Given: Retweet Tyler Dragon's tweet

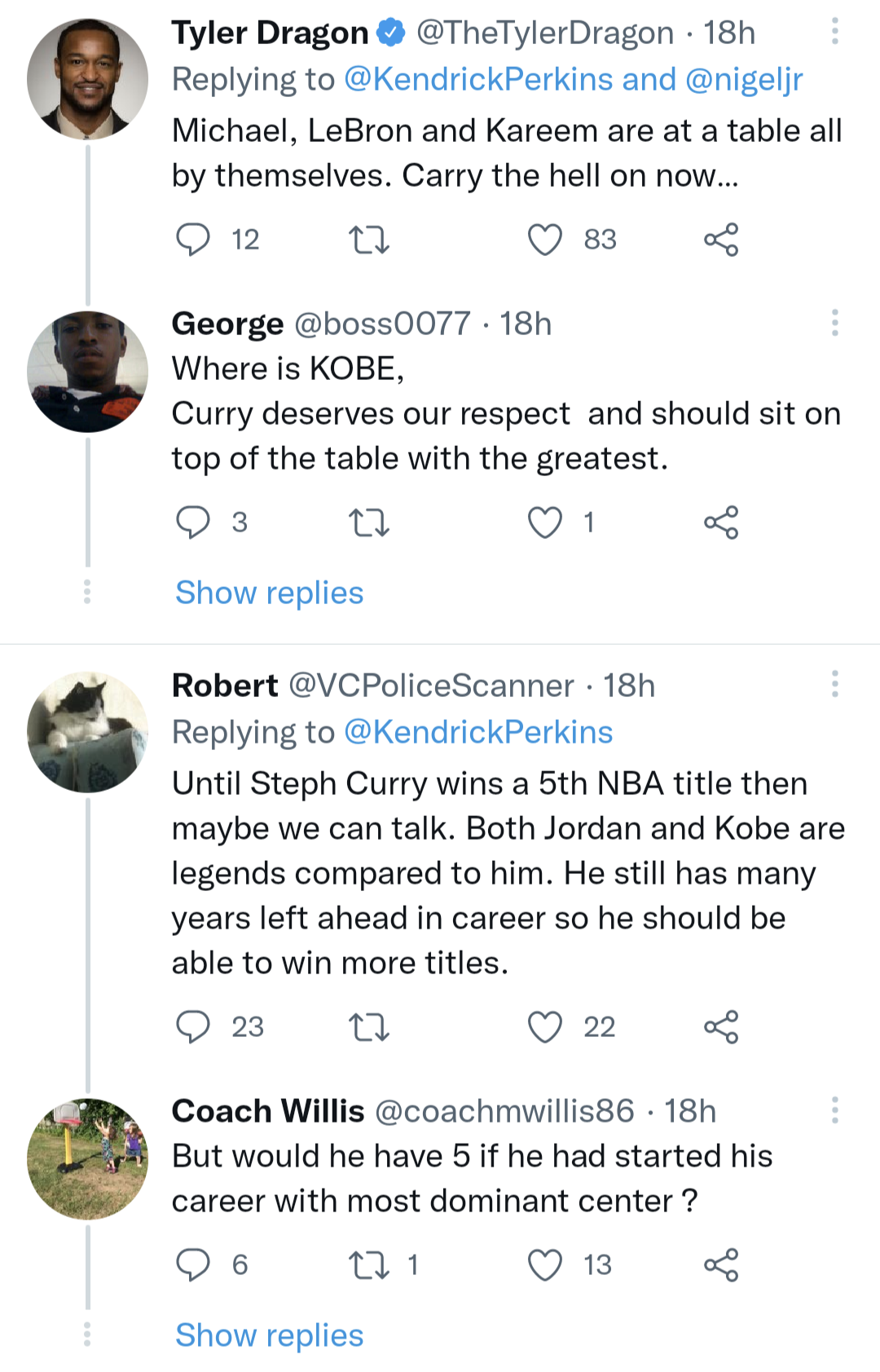Looking at the screenshot, I should (x=368, y=240).
